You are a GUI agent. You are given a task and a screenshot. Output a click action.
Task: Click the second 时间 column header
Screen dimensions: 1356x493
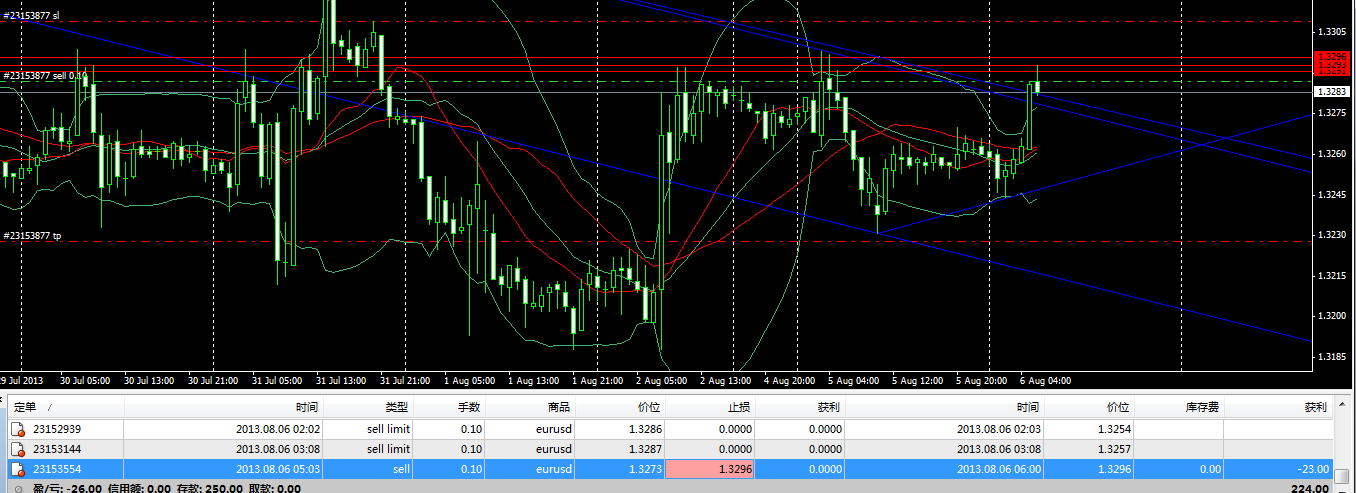tap(945, 407)
